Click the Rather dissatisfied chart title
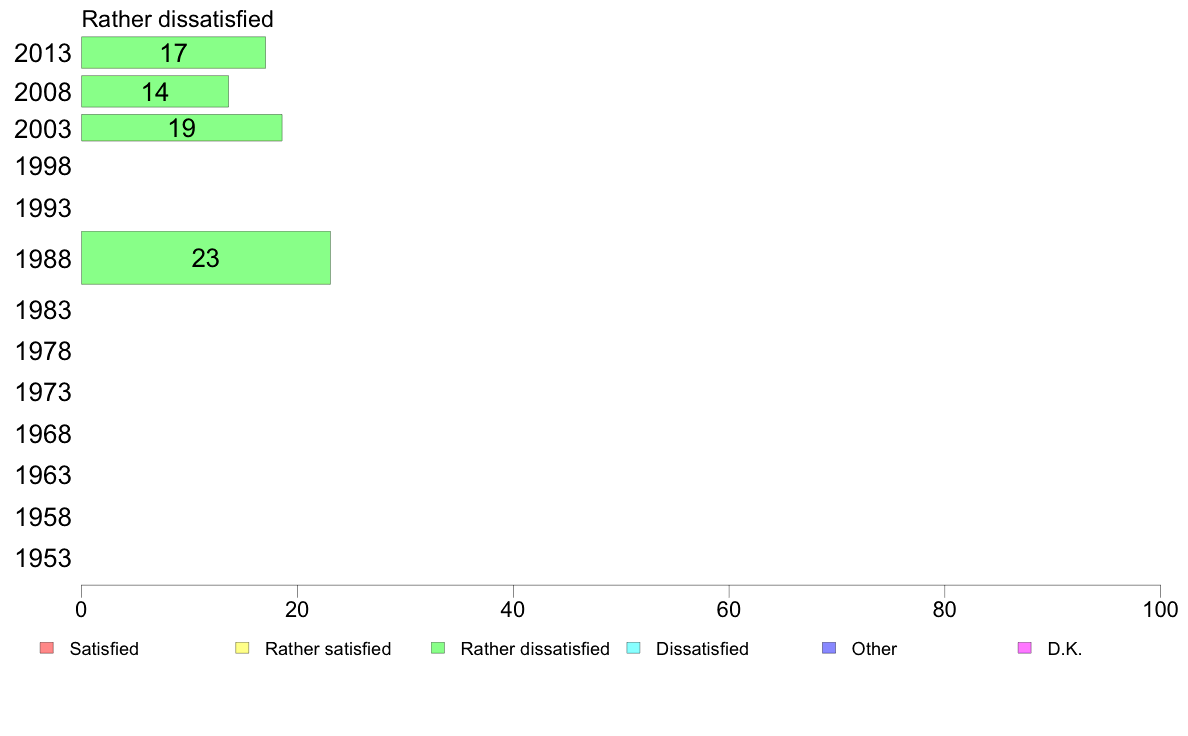The image size is (1188, 736). [x=177, y=19]
